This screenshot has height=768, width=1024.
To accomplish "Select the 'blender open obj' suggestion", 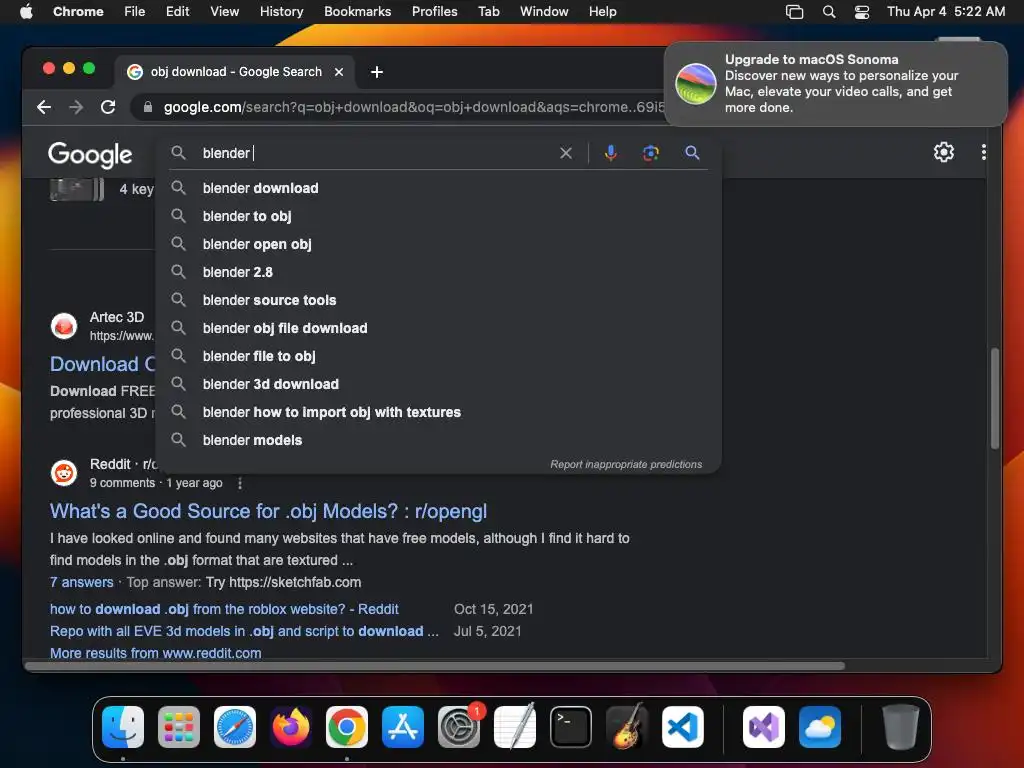I will tap(439, 244).
